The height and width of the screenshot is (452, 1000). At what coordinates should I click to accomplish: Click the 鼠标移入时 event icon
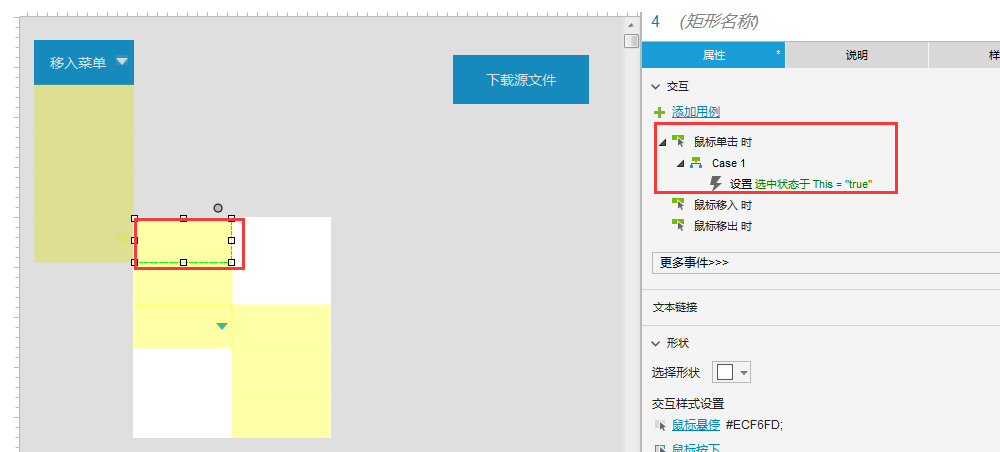coord(679,205)
